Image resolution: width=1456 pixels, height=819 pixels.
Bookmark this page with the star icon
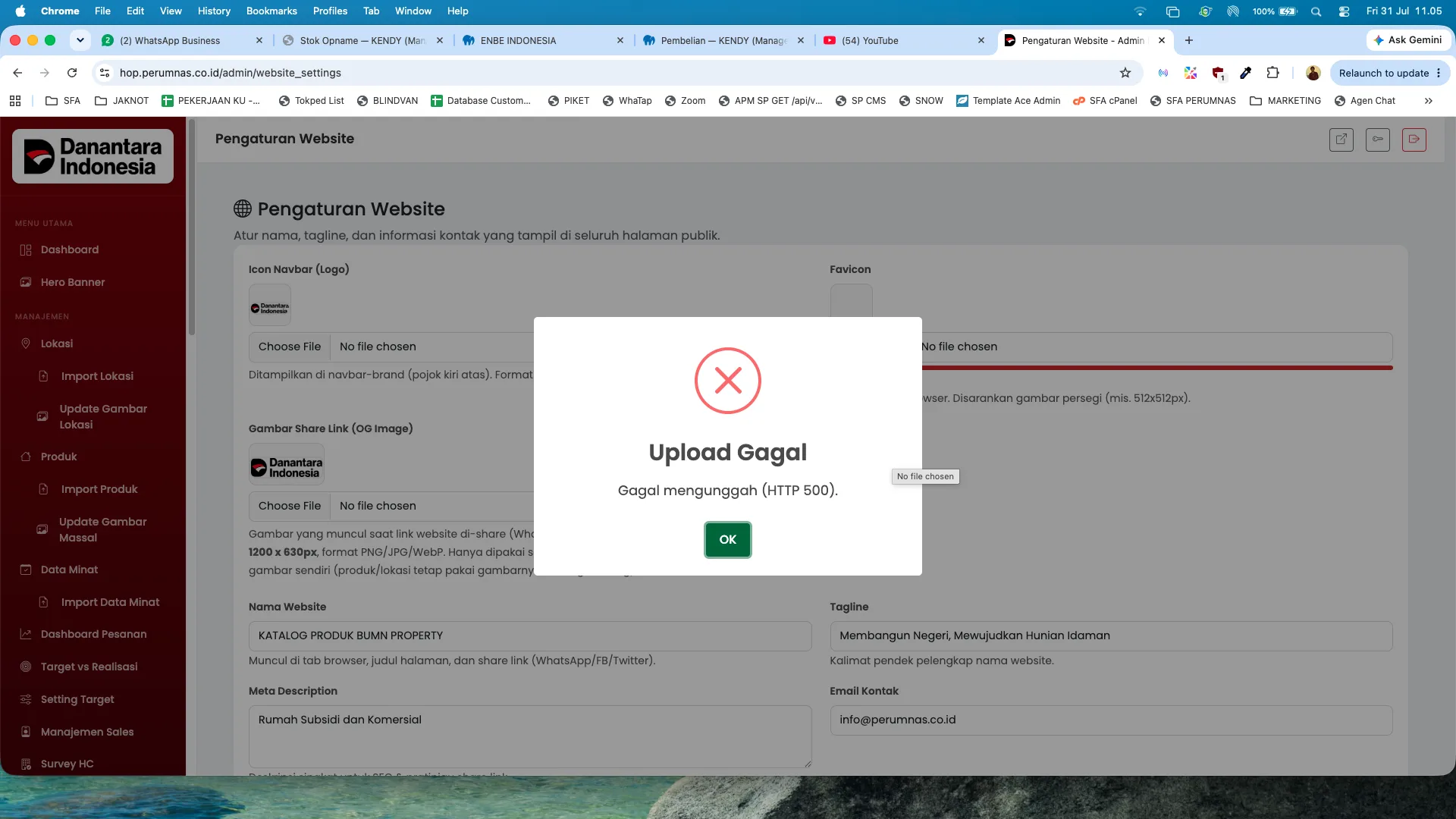click(1125, 73)
